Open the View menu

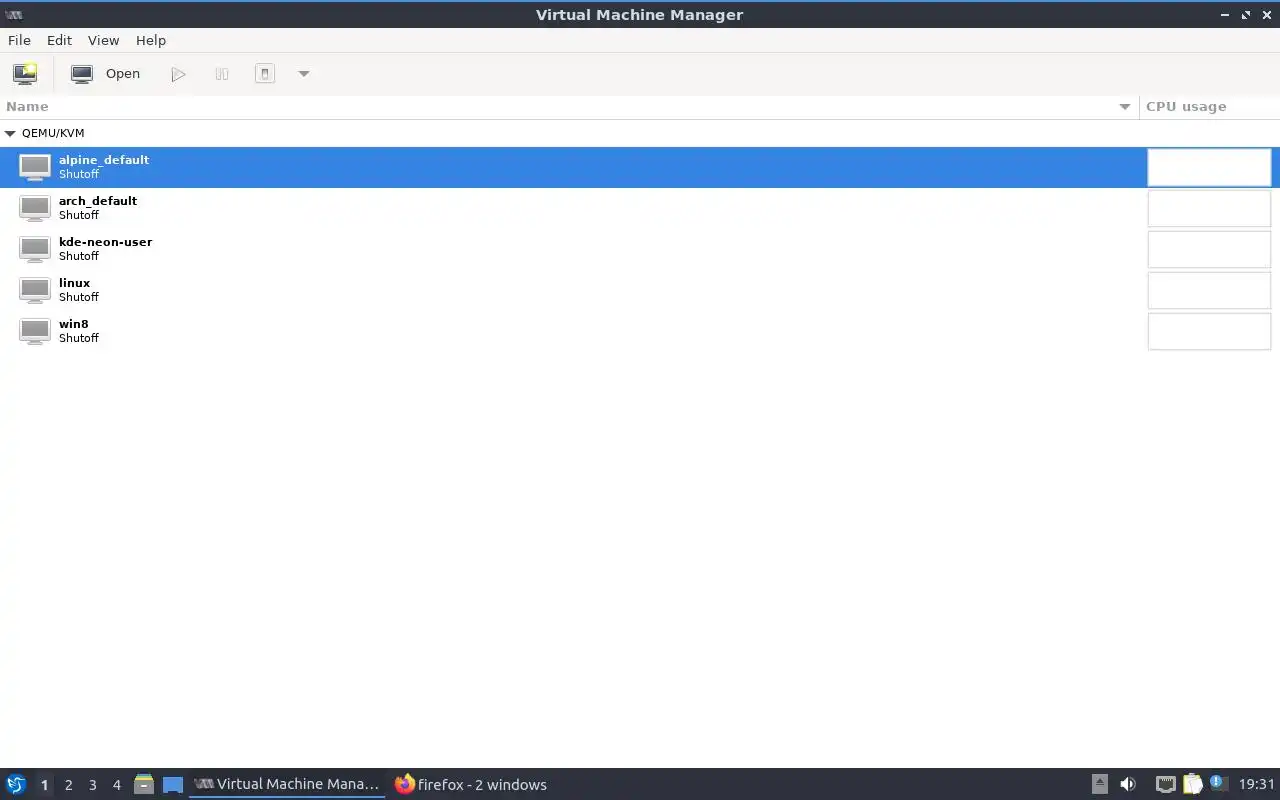coord(103,40)
